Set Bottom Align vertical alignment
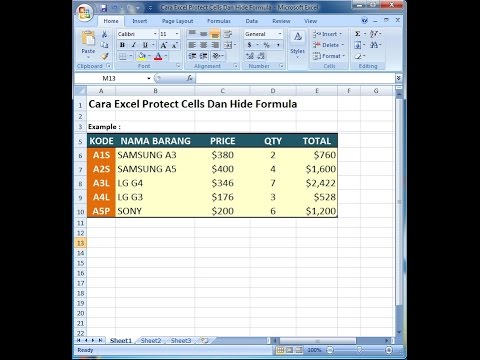Screen dimensions: 480x360 215,34
